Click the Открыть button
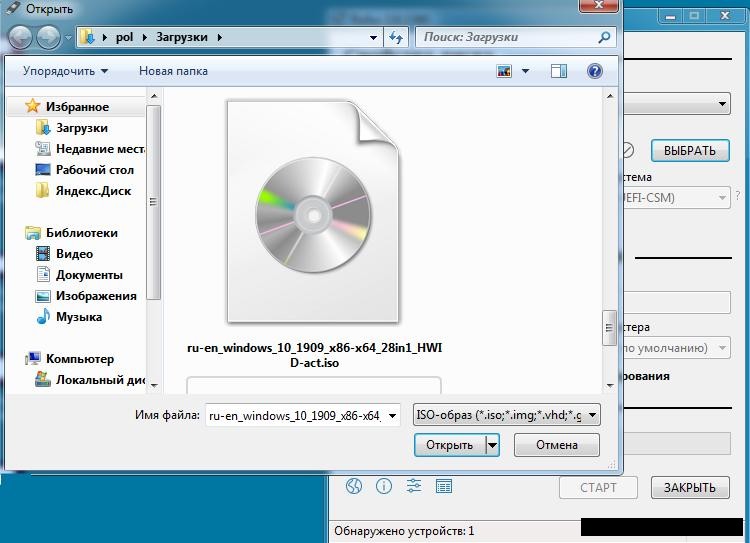Screen dimensions: 750x543 click(x=450, y=445)
